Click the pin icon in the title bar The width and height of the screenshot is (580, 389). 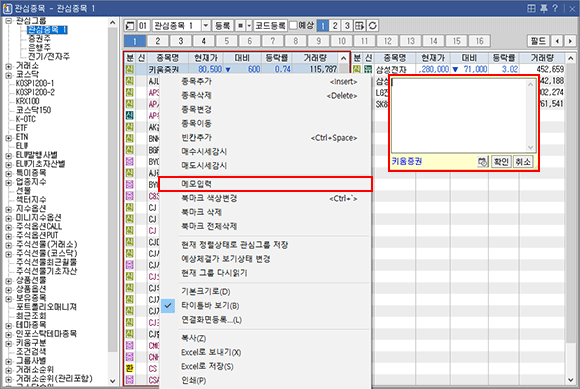click(544, 8)
